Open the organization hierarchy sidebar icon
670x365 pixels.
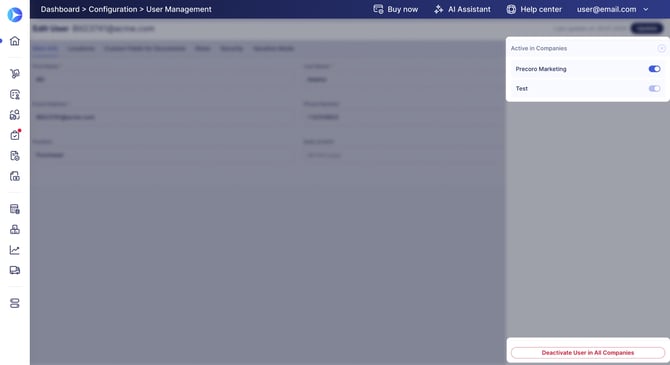(15, 230)
